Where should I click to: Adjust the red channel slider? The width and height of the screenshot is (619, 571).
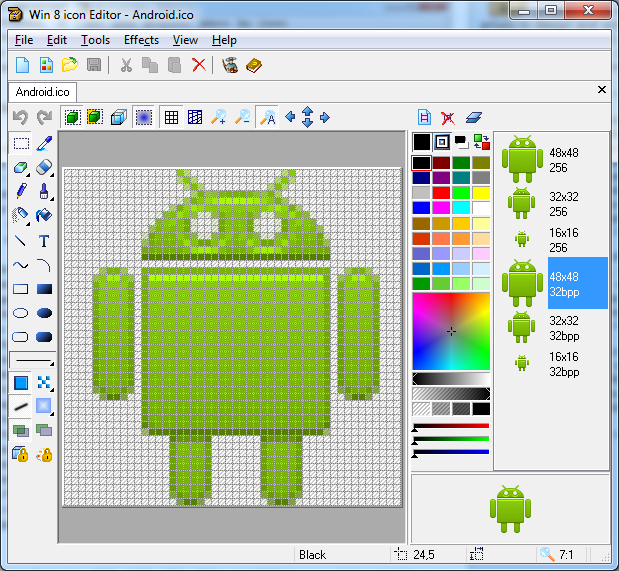tap(451, 427)
